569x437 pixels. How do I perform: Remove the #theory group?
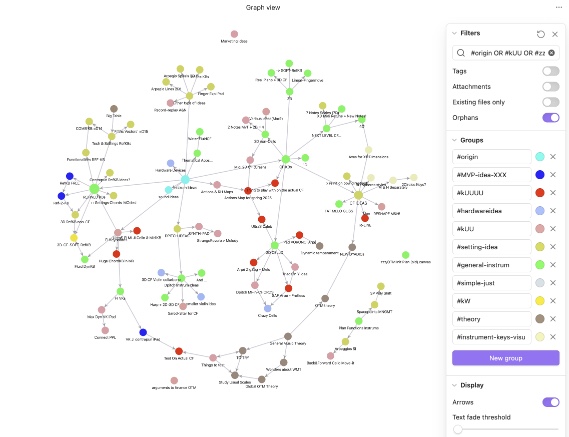[553, 319]
